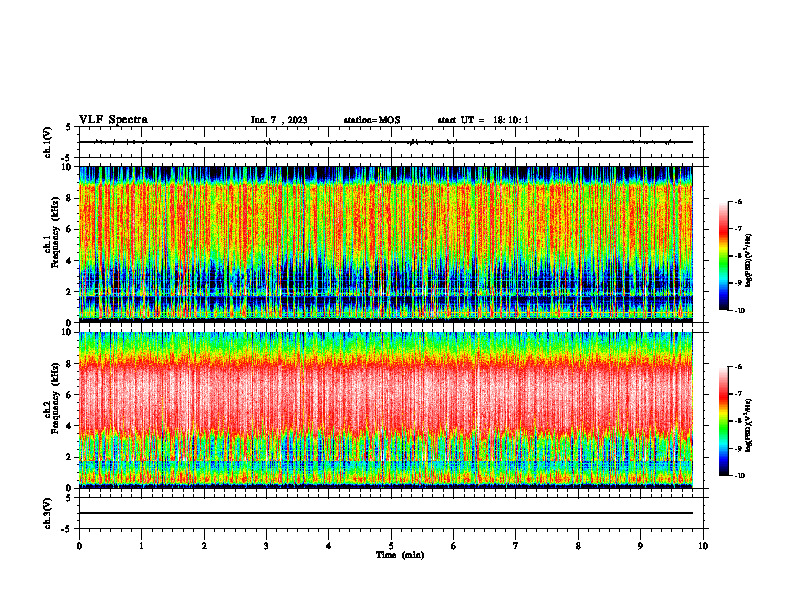Click the ch.1 'Frequency (kHz)' axis label
The height and width of the screenshot is (612, 792).
[56, 233]
